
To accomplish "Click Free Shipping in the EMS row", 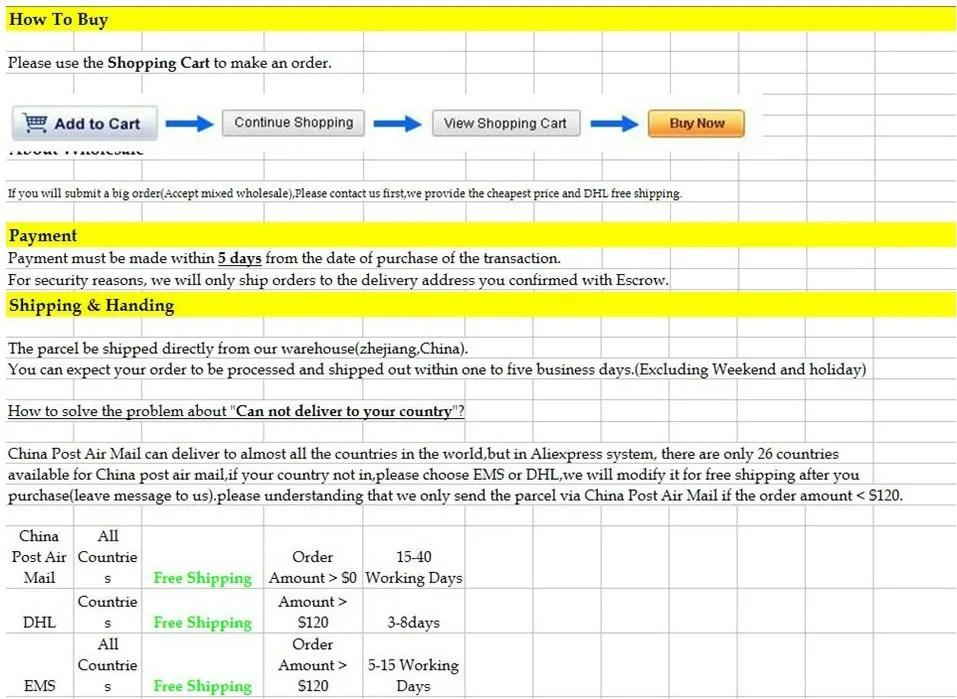I will [x=203, y=686].
